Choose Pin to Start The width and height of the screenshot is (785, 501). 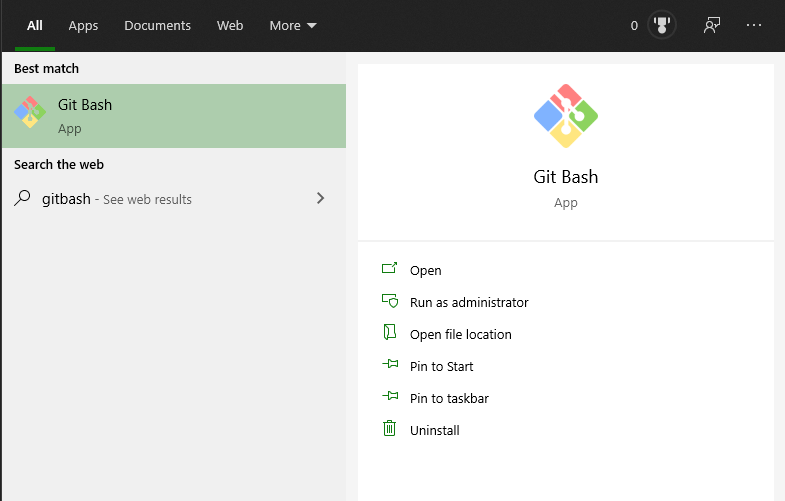(x=441, y=366)
